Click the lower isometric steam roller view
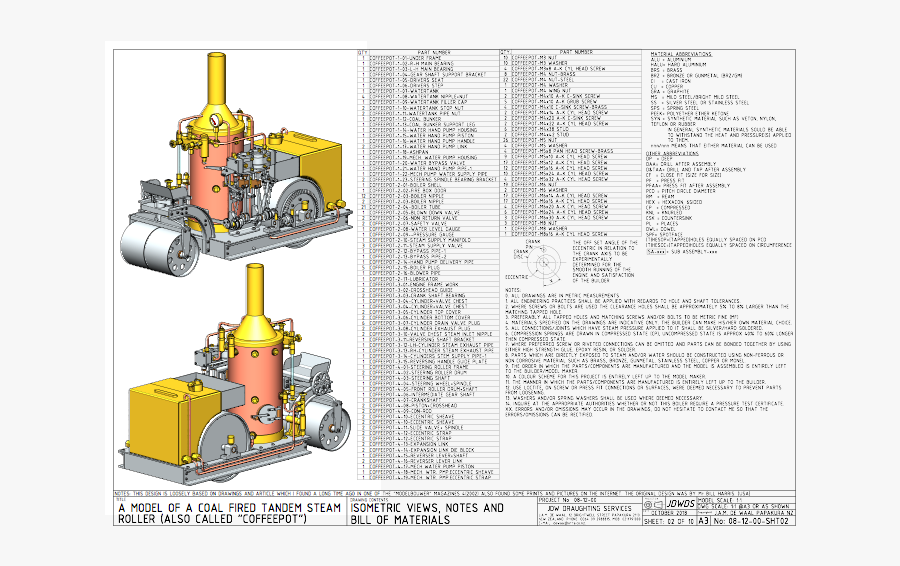This screenshot has width=900, height=566. pyautogui.click(x=232, y=373)
